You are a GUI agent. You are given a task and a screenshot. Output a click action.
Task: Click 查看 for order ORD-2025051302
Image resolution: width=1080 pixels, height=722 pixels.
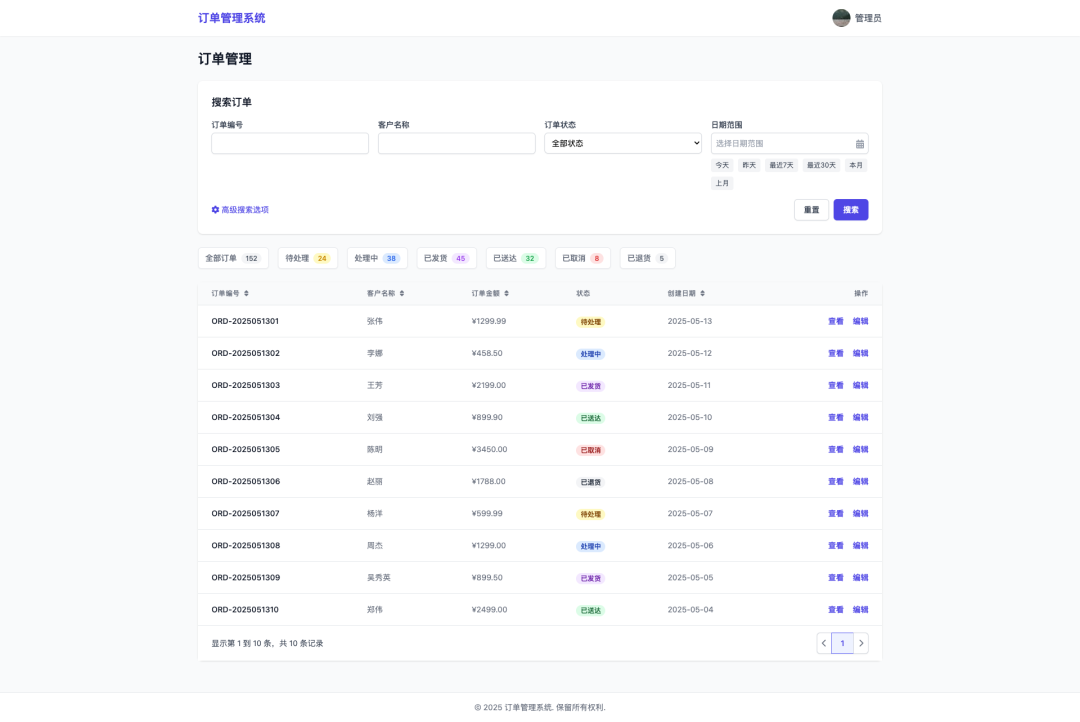835,353
